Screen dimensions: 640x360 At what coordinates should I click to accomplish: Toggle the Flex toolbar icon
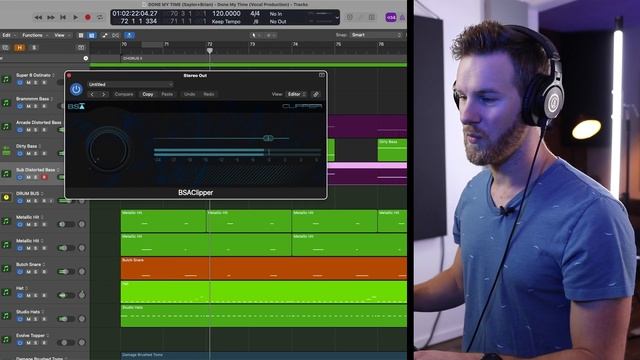tap(116, 36)
